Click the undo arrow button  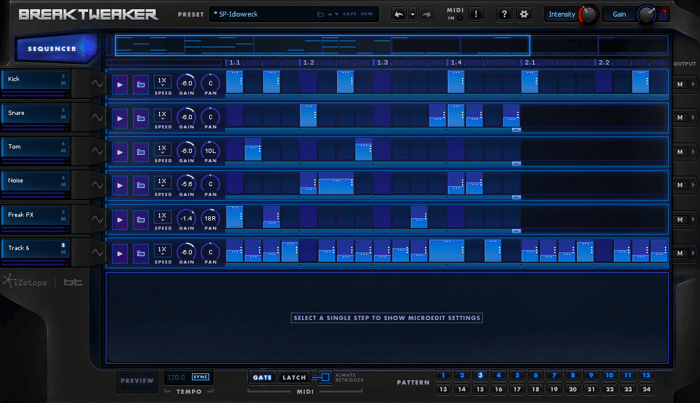click(399, 14)
